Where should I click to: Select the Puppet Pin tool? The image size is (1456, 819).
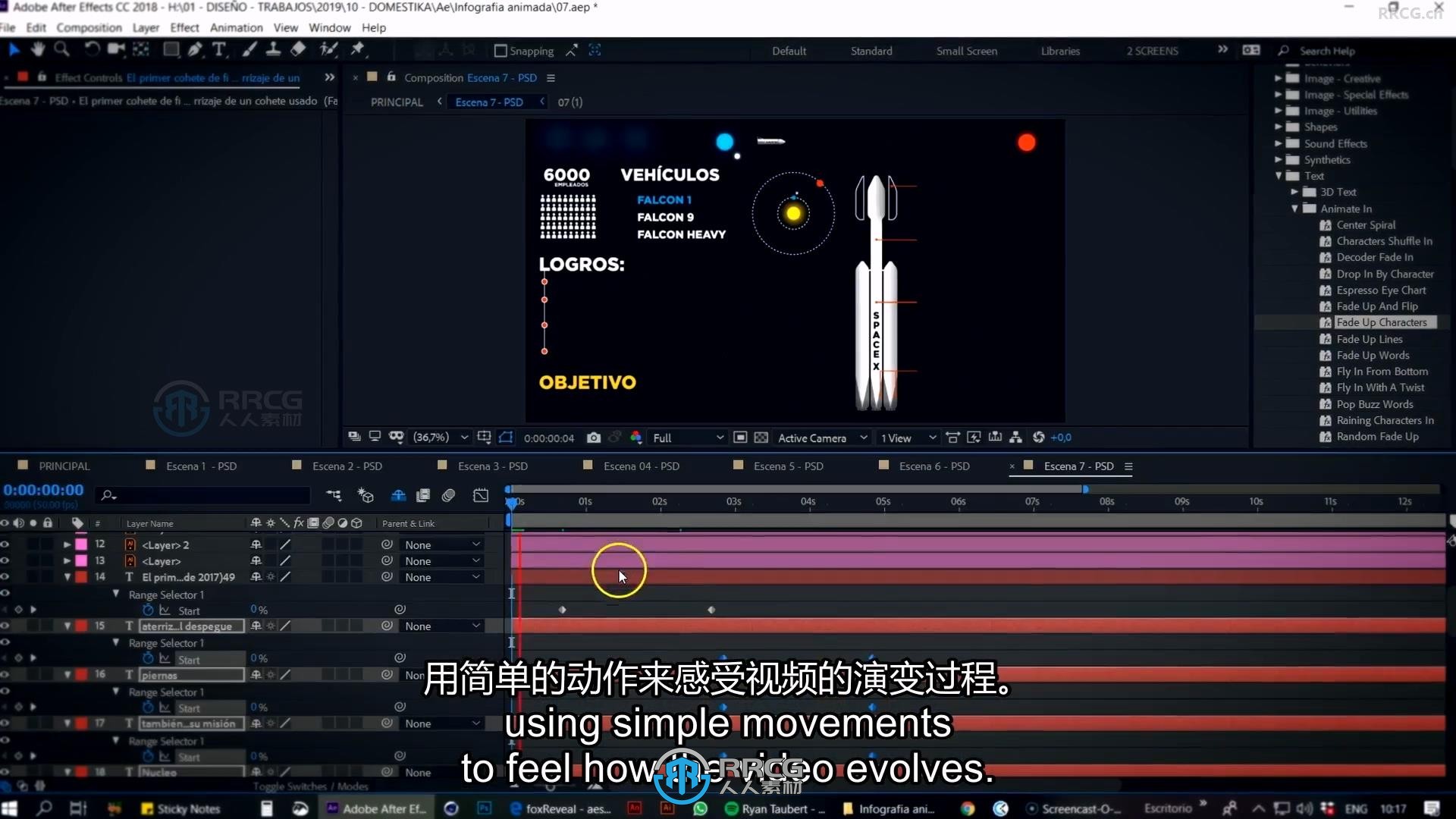point(357,50)
